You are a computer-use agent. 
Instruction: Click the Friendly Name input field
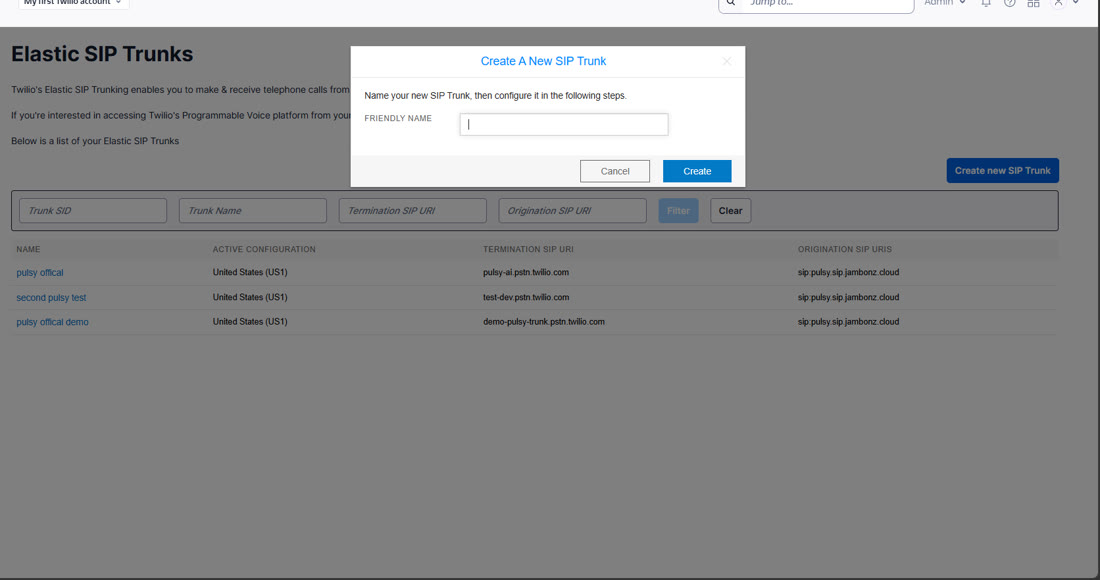(564, 124)
